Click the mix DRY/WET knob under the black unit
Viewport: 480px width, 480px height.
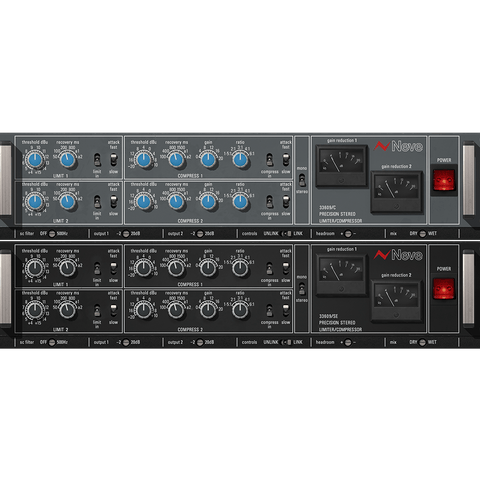tap(422, 342)
